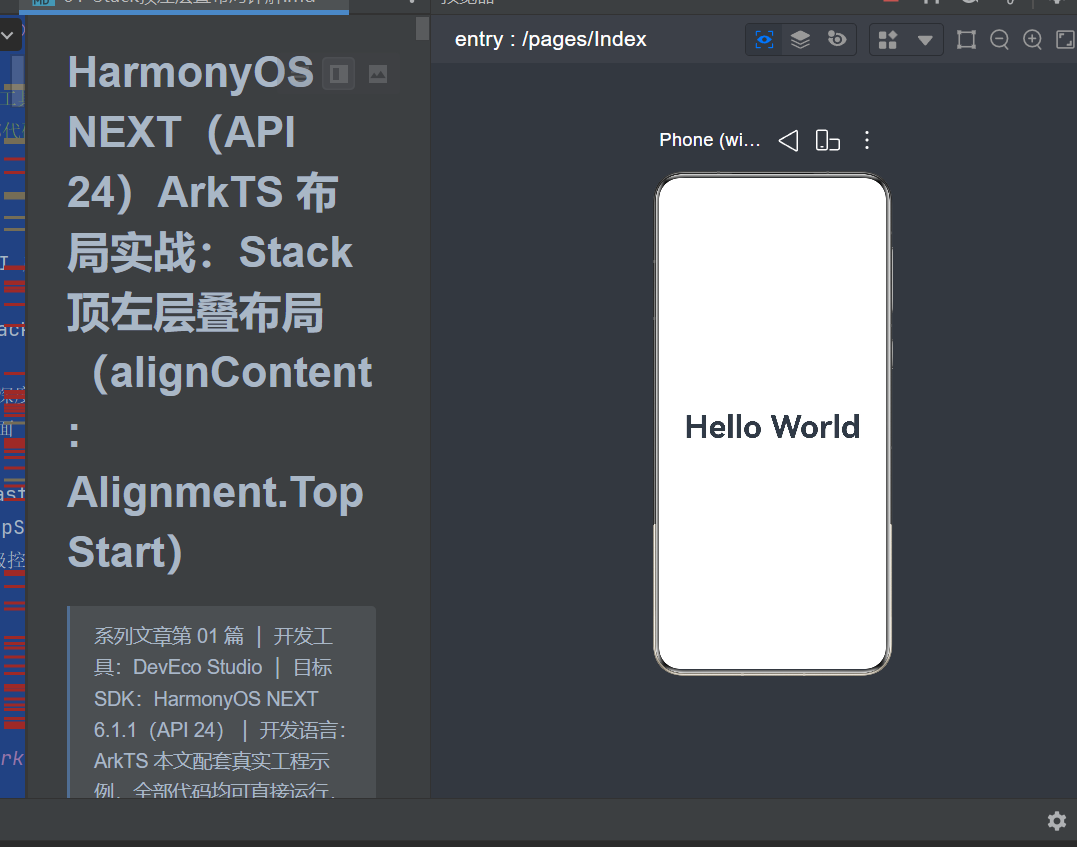Click the markdown preview vertical scrollbar thumb

point(422,28)
